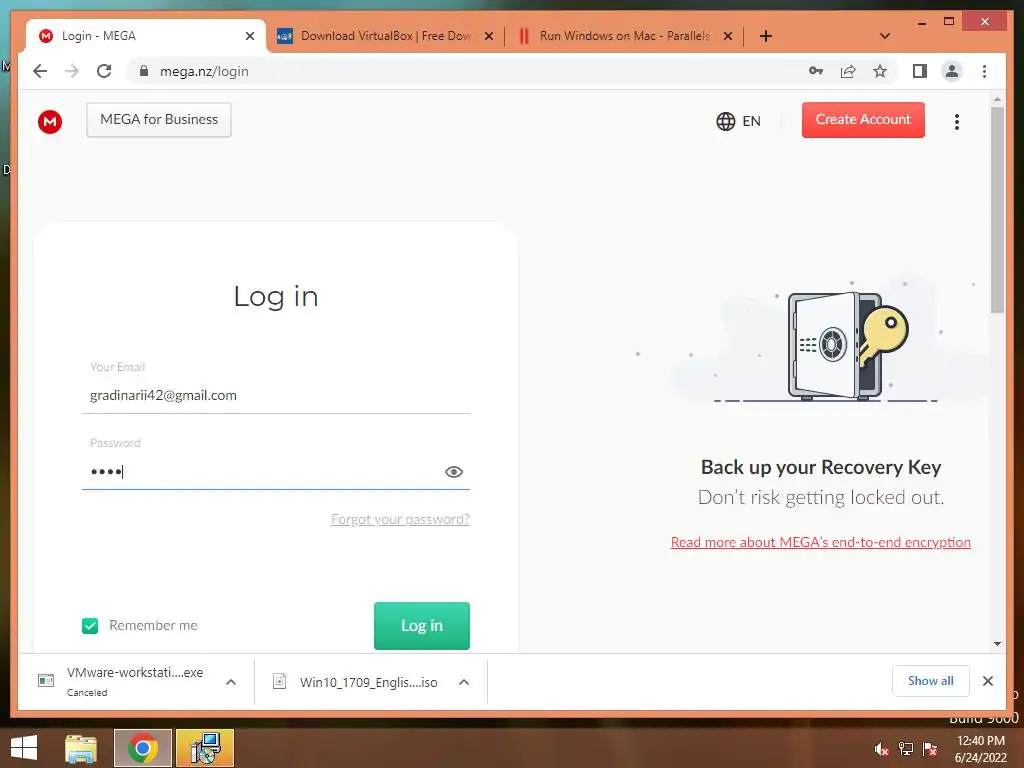1024x768 pixels.
Task: Open end-to-end encryption link
Action: click(820, 542)
